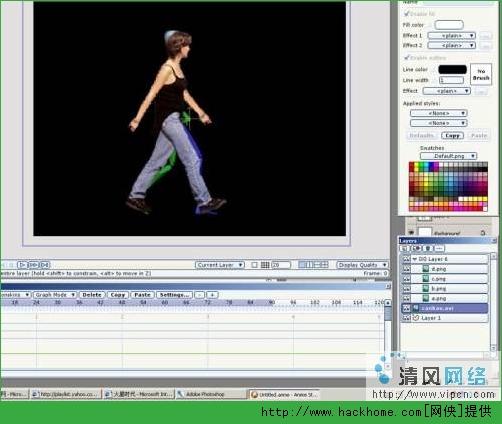Viewport: 502px width, 424px height.
Task: Click the image icon of the b.png layer
Action: 426,288
